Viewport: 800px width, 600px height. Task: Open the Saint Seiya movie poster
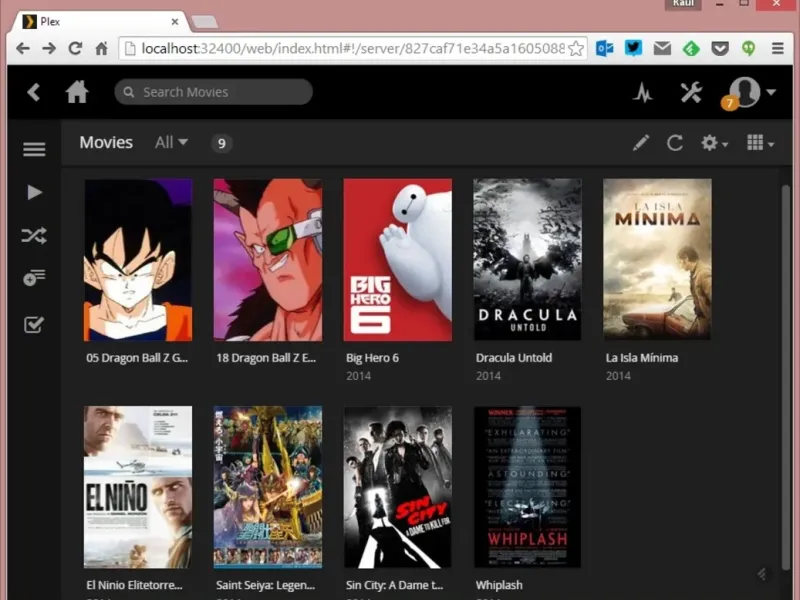[x=268, y=487]
